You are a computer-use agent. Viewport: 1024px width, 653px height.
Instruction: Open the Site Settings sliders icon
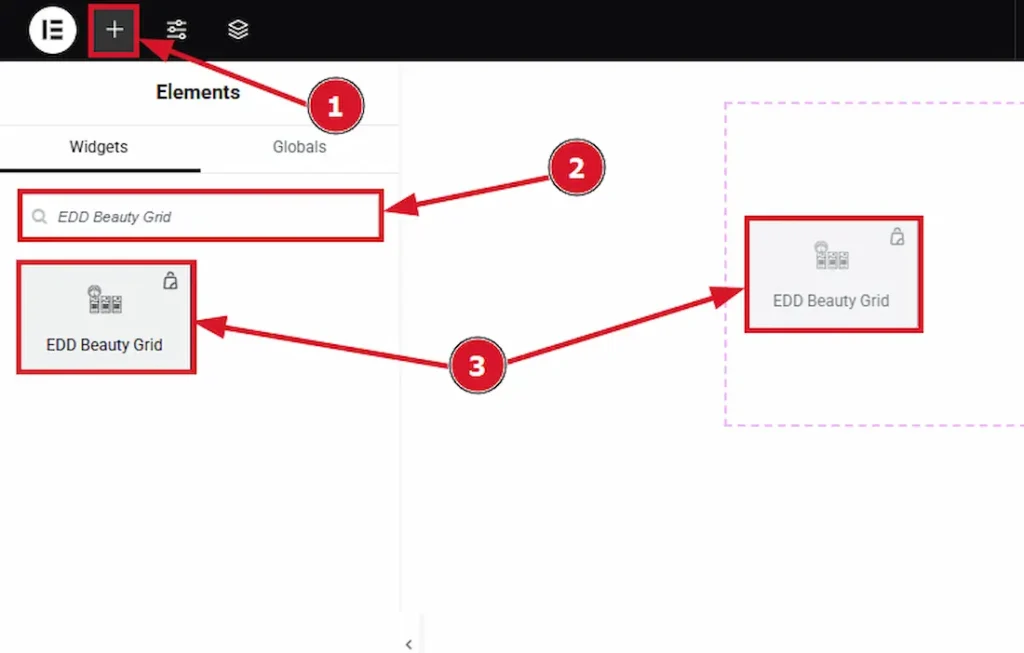[x=177, y=30]
